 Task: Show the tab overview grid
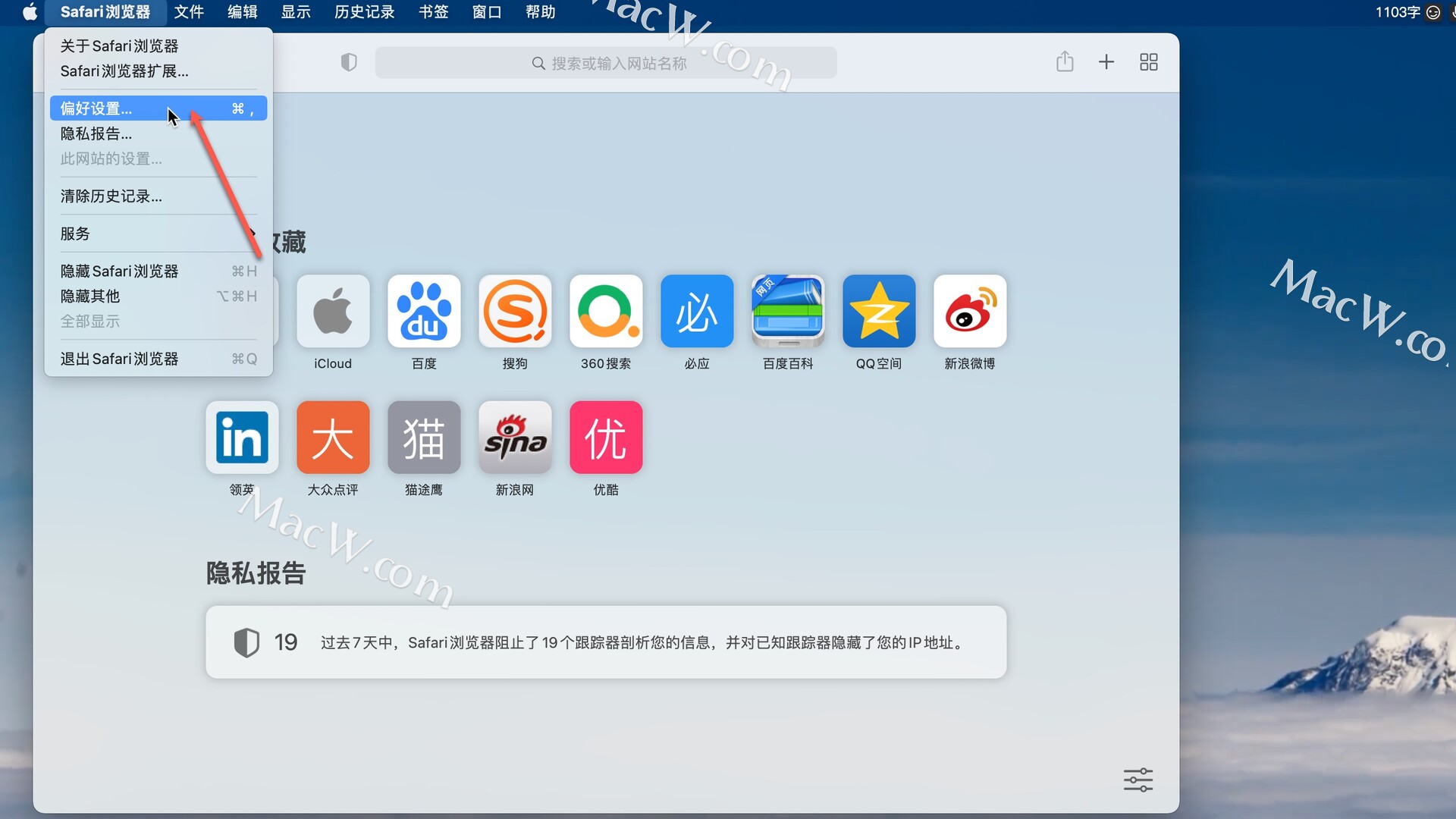(1148, 62)
